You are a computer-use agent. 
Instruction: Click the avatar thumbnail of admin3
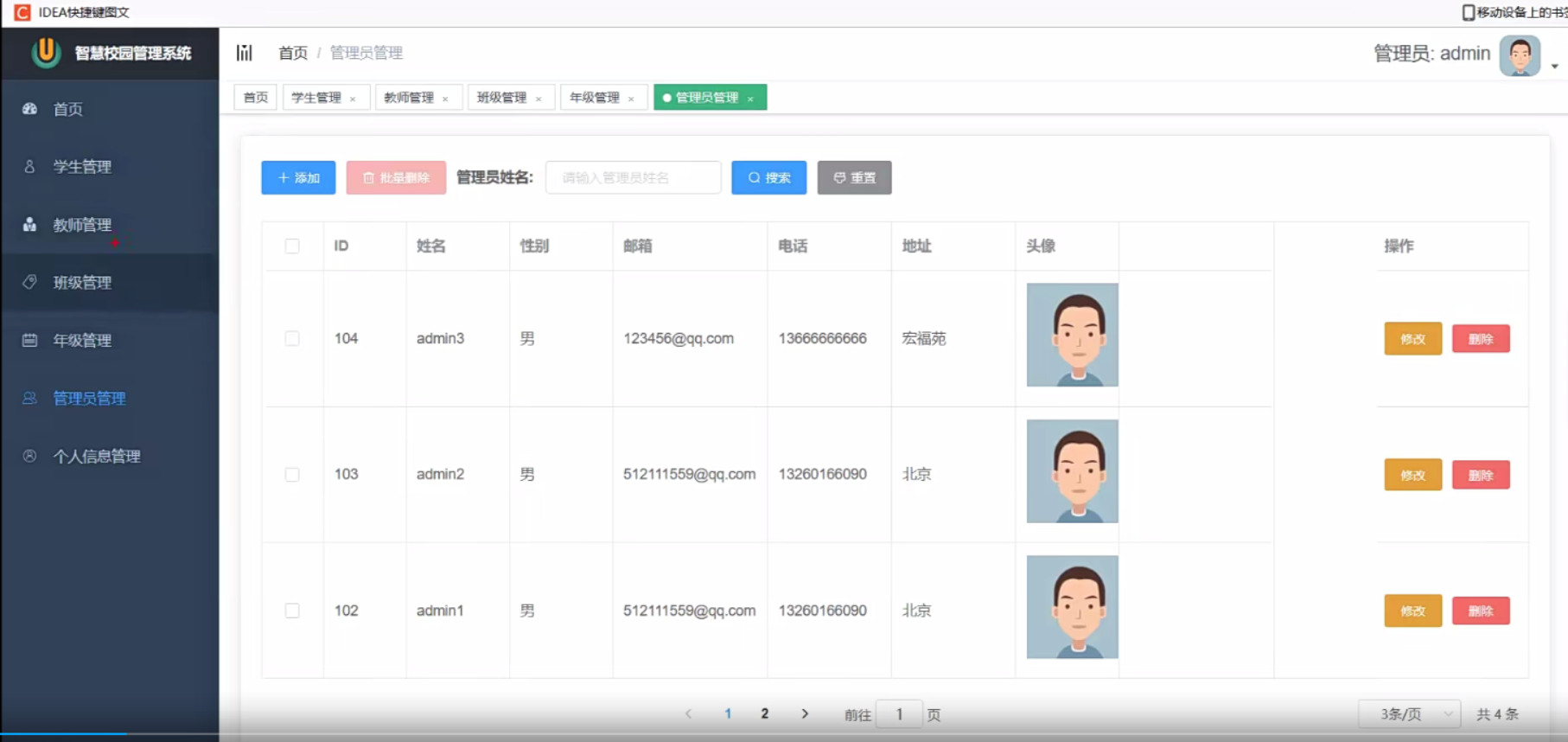coord(1072,335)
